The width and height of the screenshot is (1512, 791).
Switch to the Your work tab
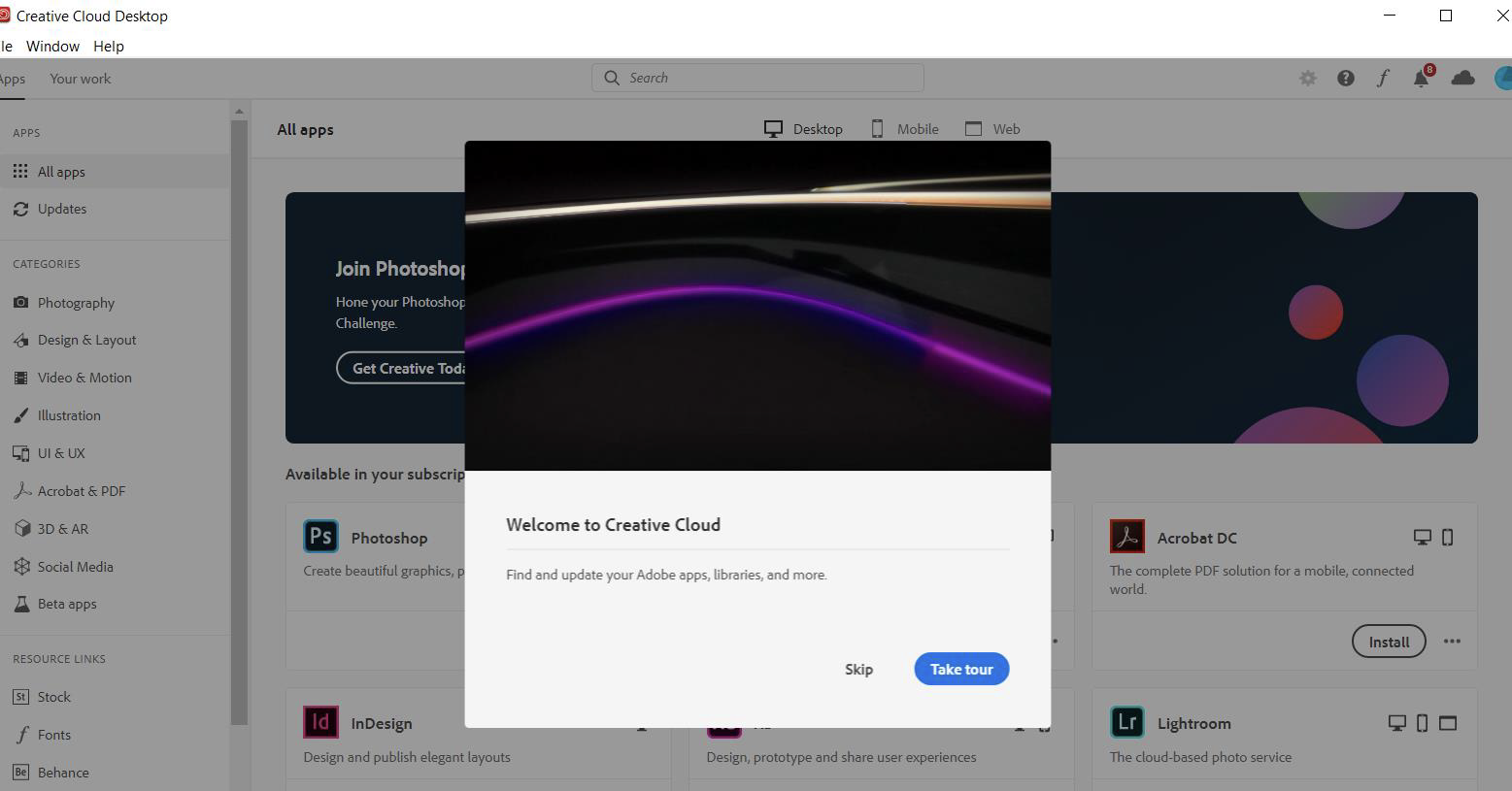tap(80, 79)
